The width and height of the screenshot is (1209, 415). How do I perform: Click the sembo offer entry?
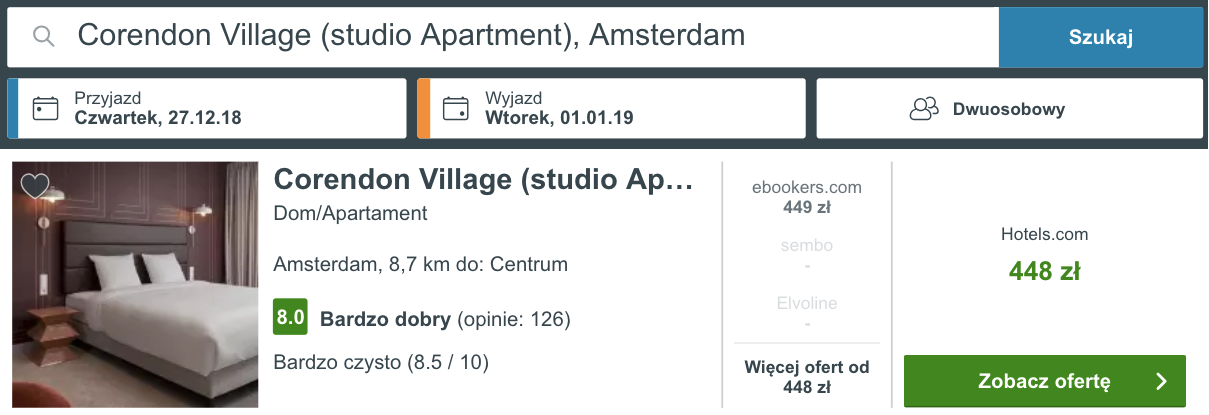coord(806,254)
